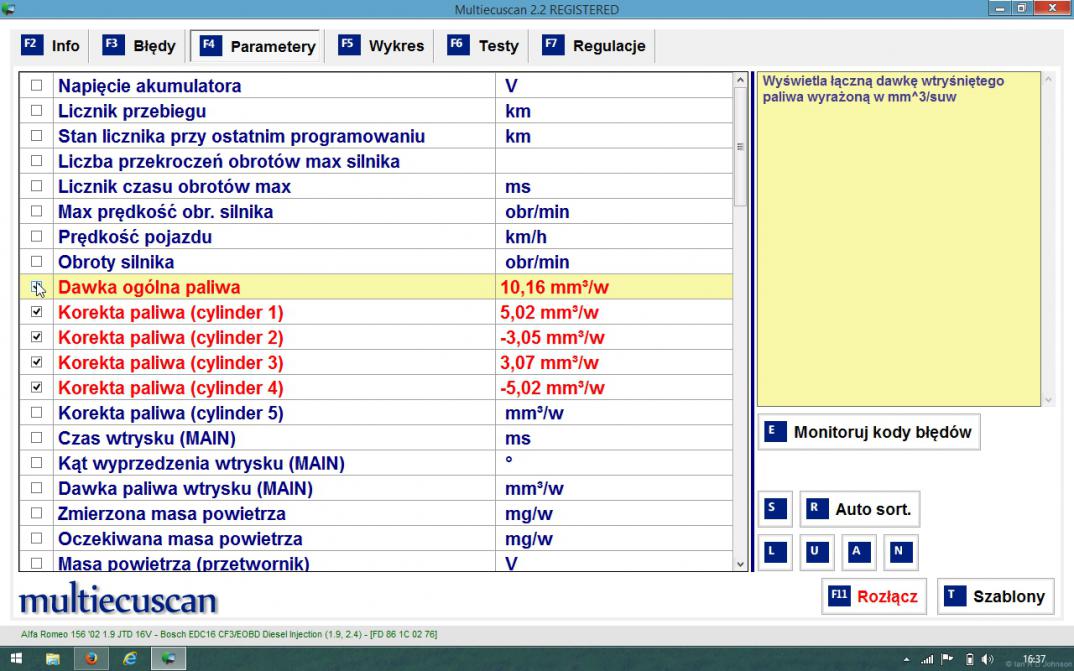Click the A button
The width and height of the screenshot is (1074, 671).
pos(858,553)
